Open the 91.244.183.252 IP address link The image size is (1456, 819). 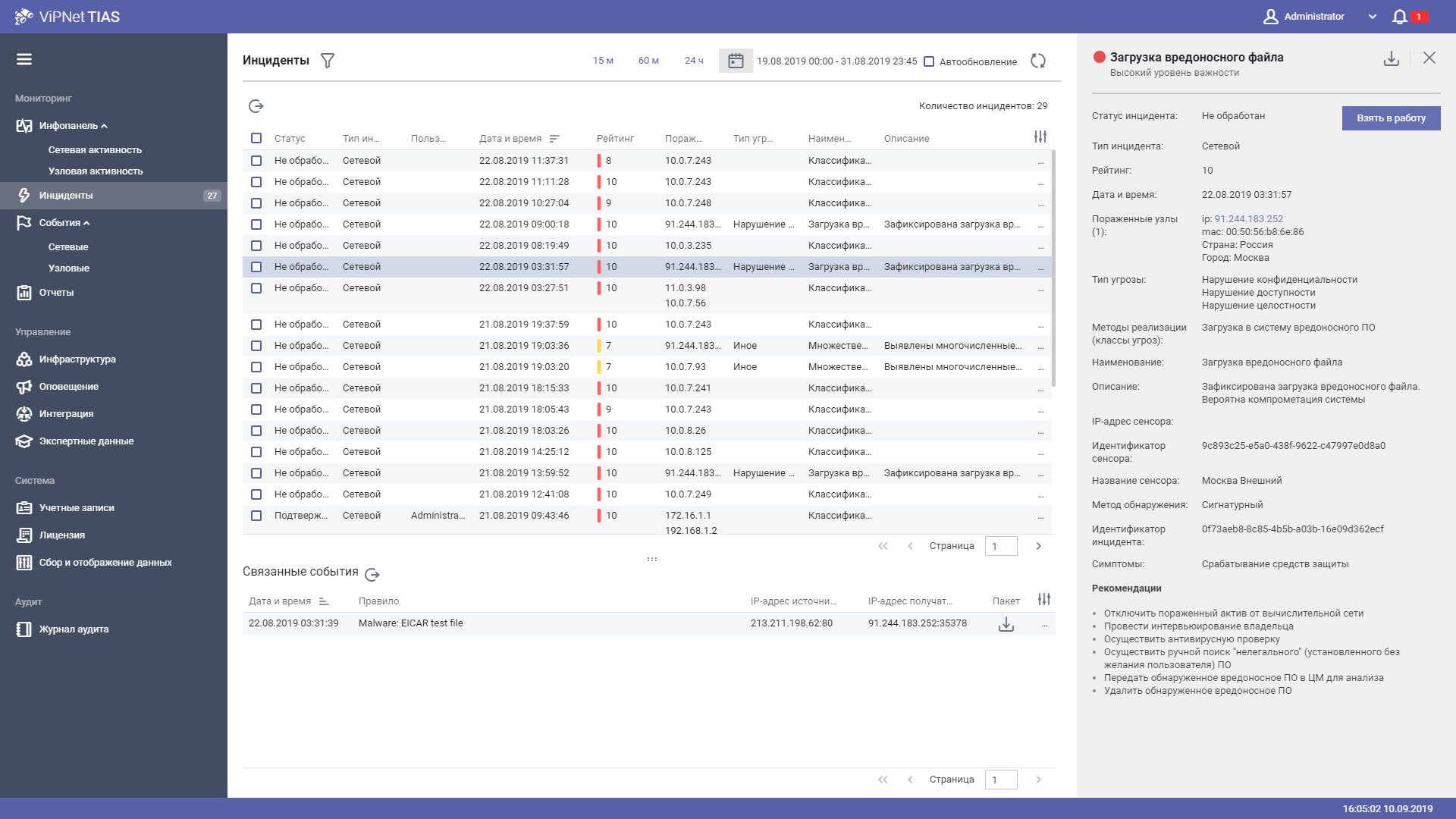(1248, 219)
